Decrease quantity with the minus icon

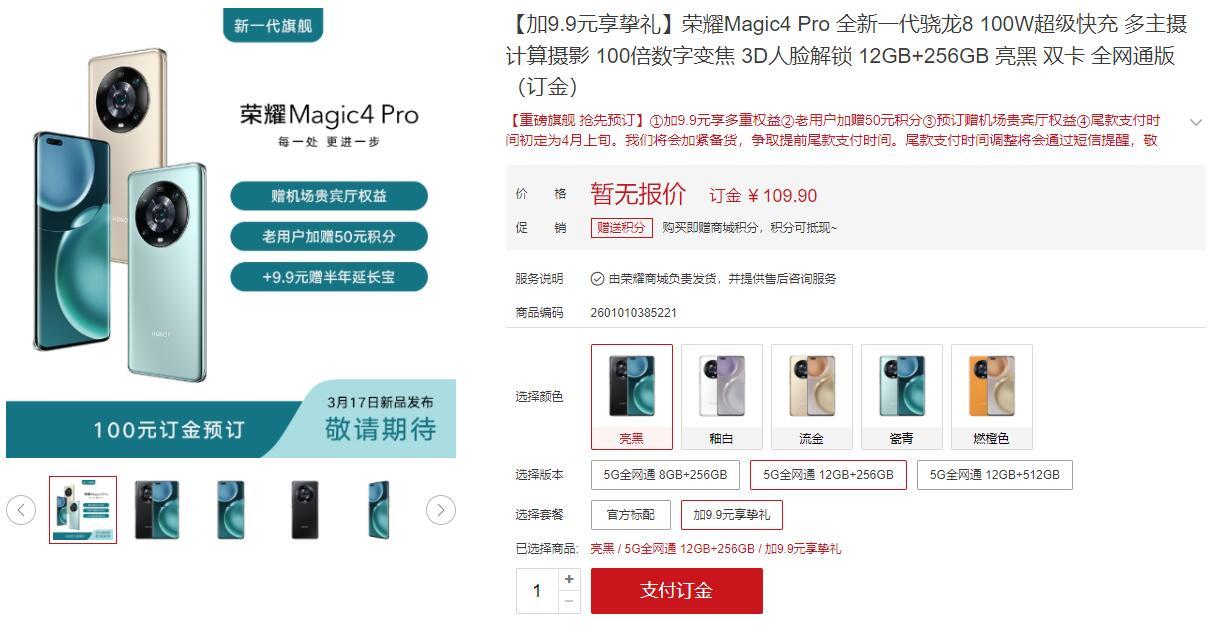click(569, 601)
